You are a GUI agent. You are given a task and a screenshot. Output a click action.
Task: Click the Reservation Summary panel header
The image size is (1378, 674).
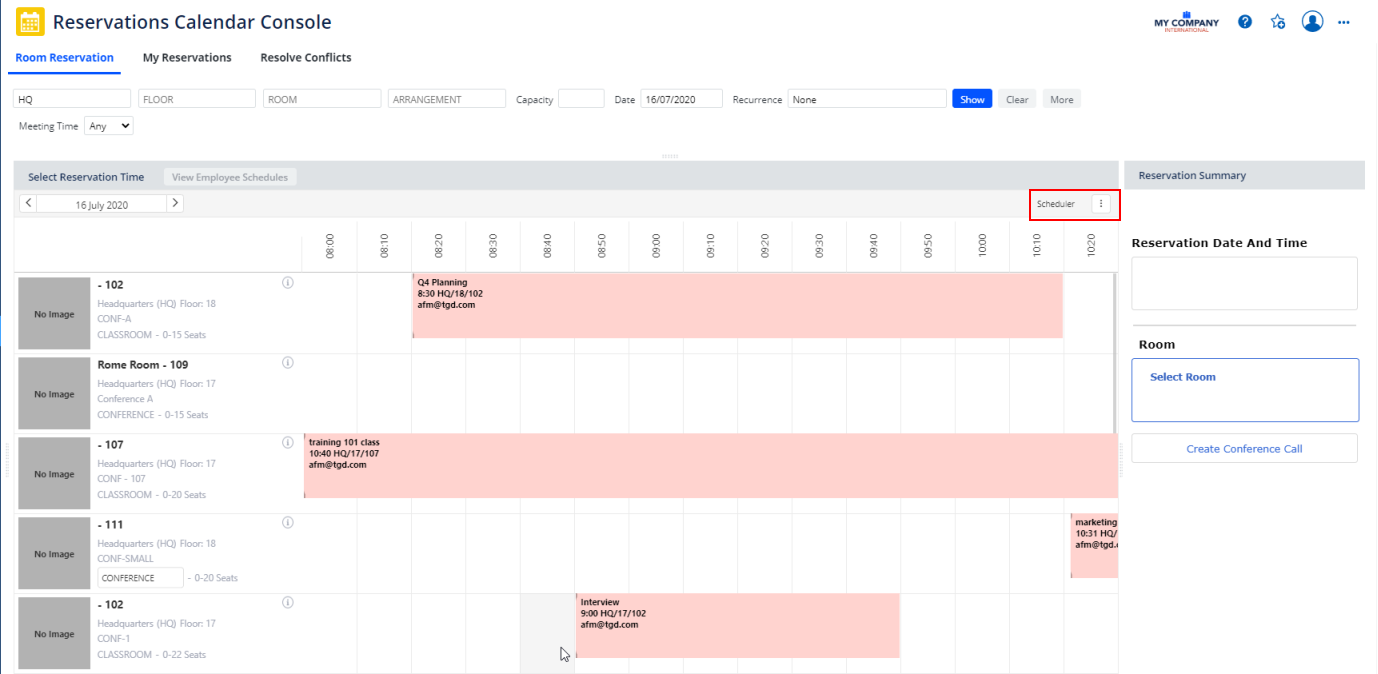click(x=1244, y=175)
